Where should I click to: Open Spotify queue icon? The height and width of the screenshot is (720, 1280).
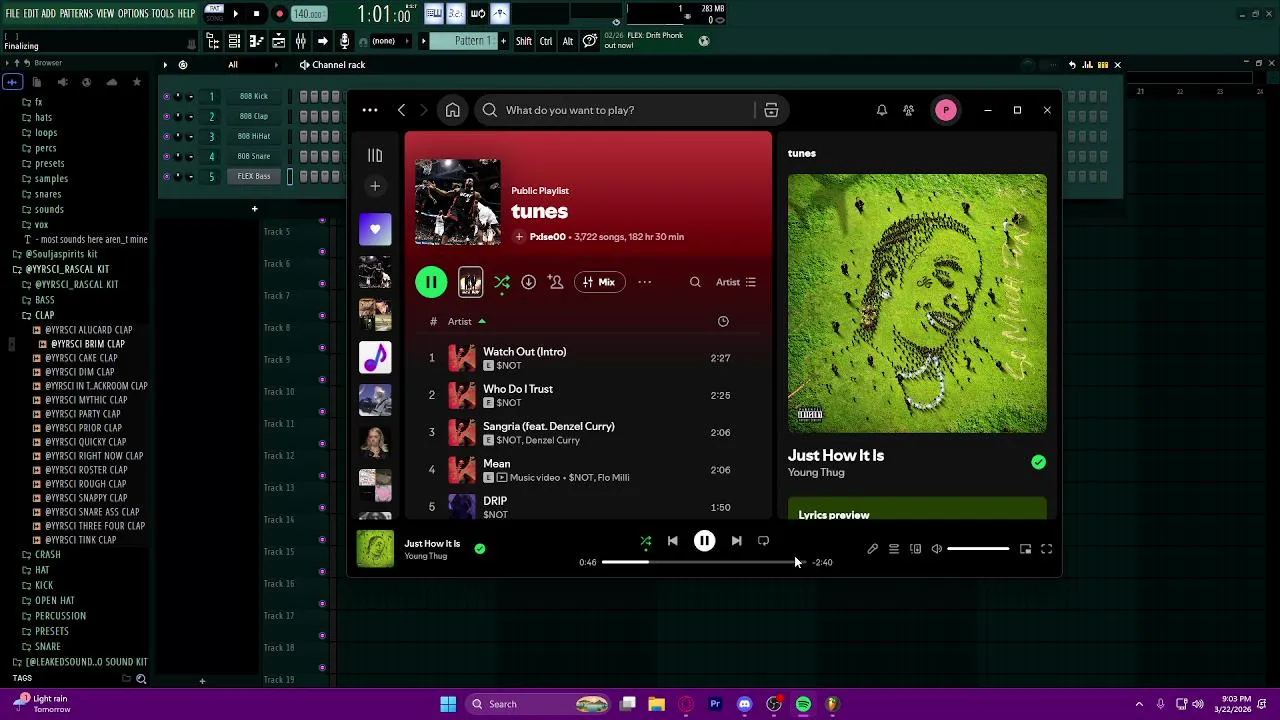point(894,549)
